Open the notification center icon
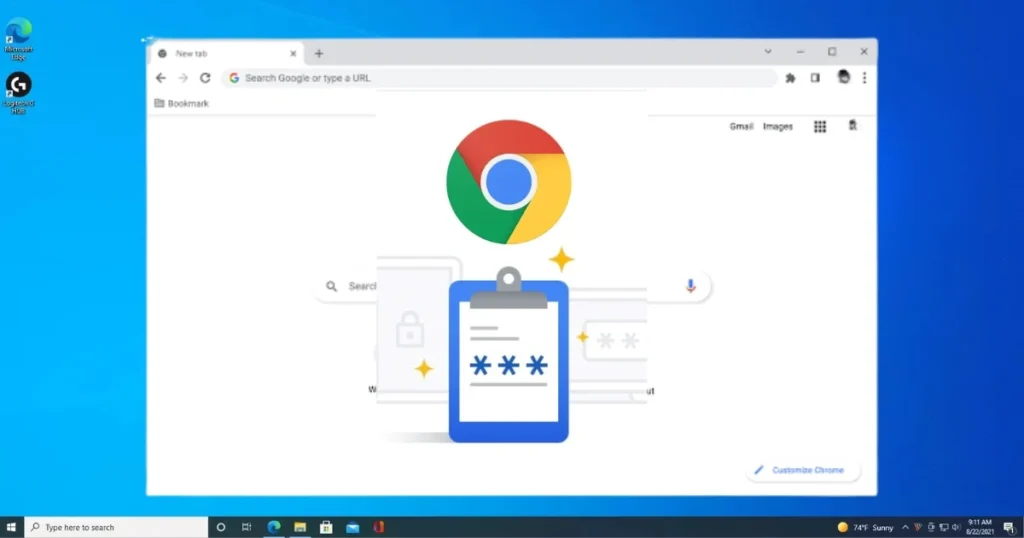Screen dimensions: 1024x538 click(x=1010, y=528)
